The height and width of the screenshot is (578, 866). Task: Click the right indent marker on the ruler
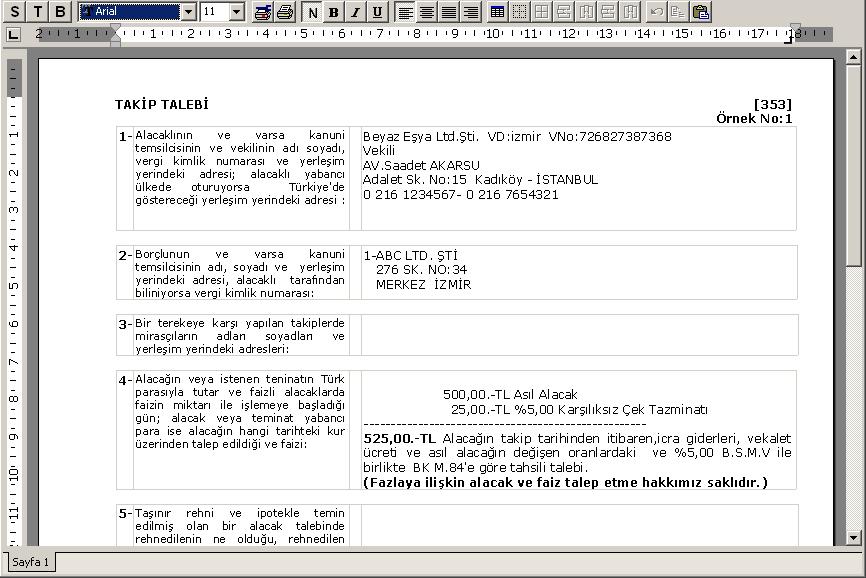point(795,30)
